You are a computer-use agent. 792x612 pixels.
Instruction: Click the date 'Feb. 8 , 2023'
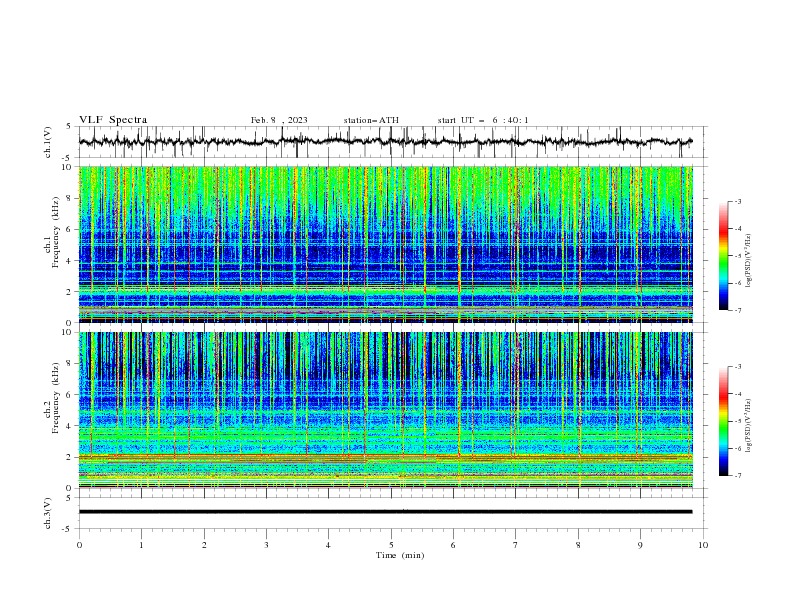tap(279, 120)
